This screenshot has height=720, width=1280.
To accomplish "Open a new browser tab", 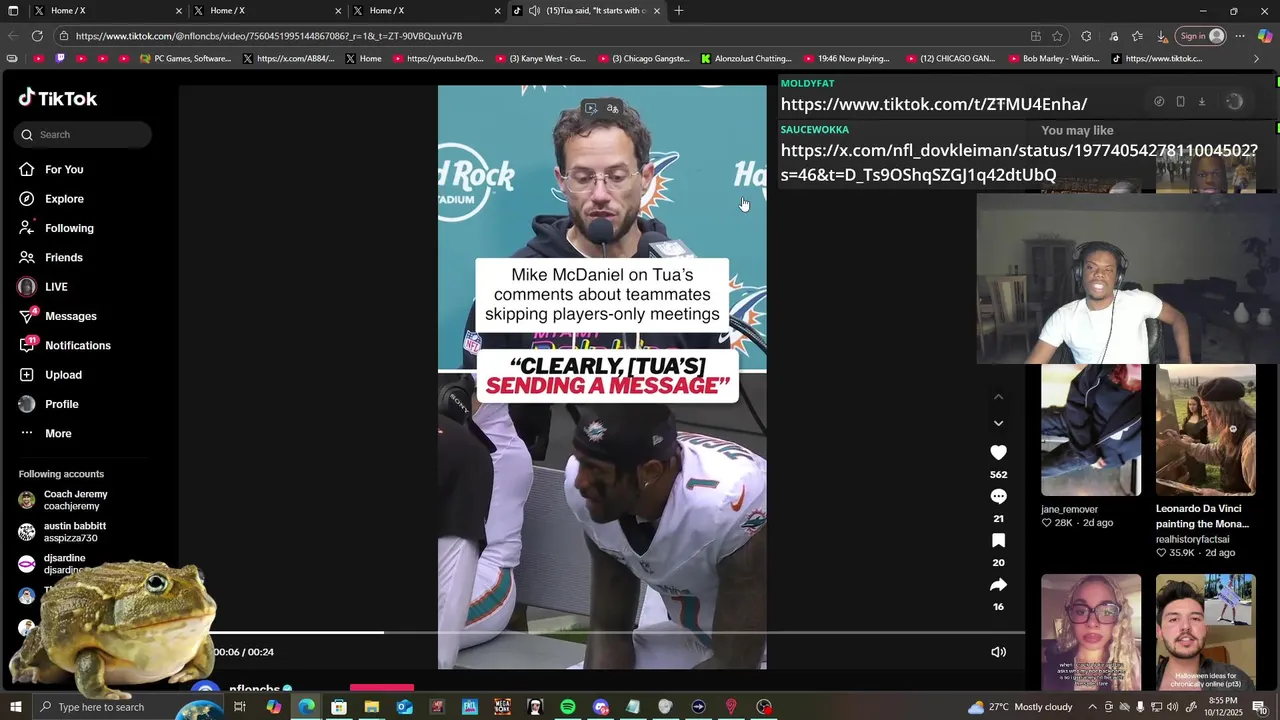I will [x=679, y=11].
